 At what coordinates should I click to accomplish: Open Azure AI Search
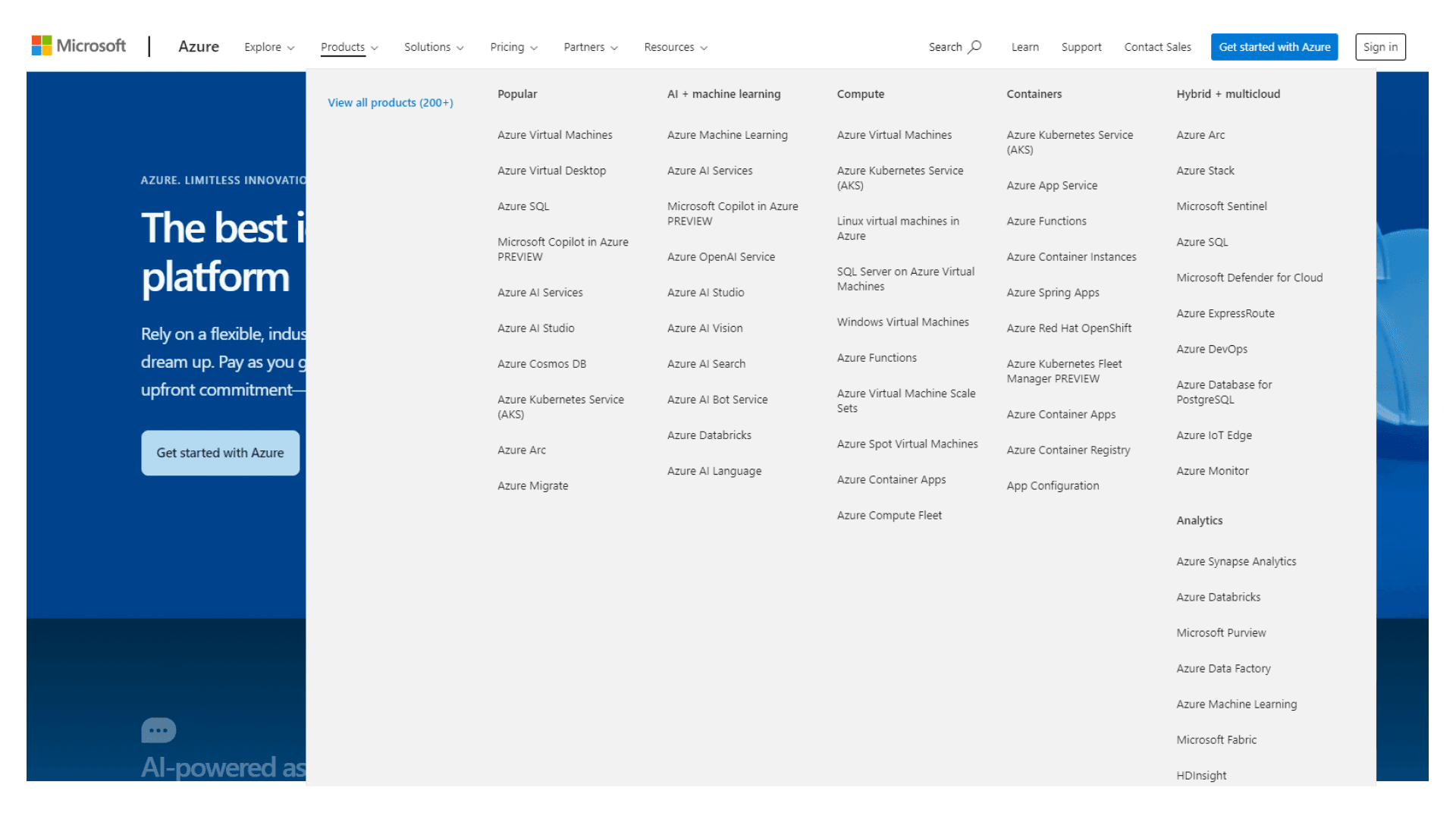(706, 364)
